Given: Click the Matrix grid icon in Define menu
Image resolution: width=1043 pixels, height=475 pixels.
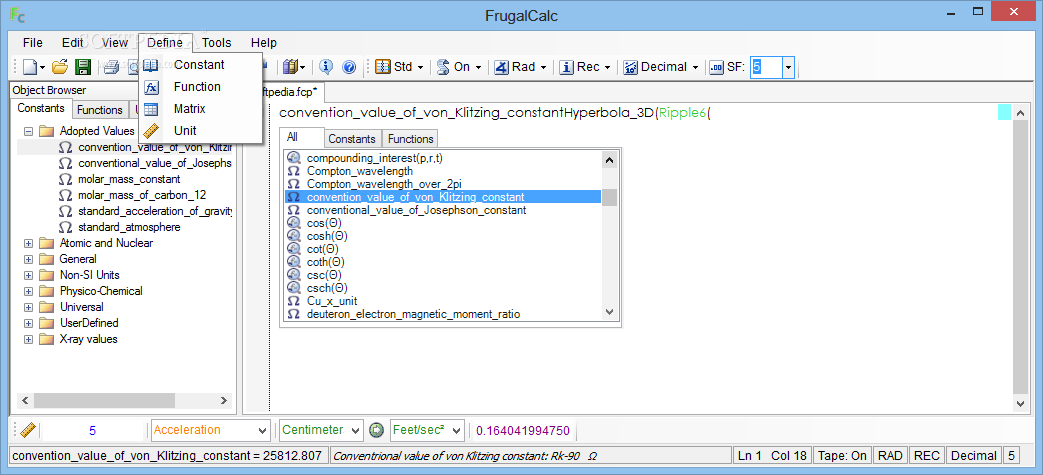Looking at the screenshot, I should 152,109.
